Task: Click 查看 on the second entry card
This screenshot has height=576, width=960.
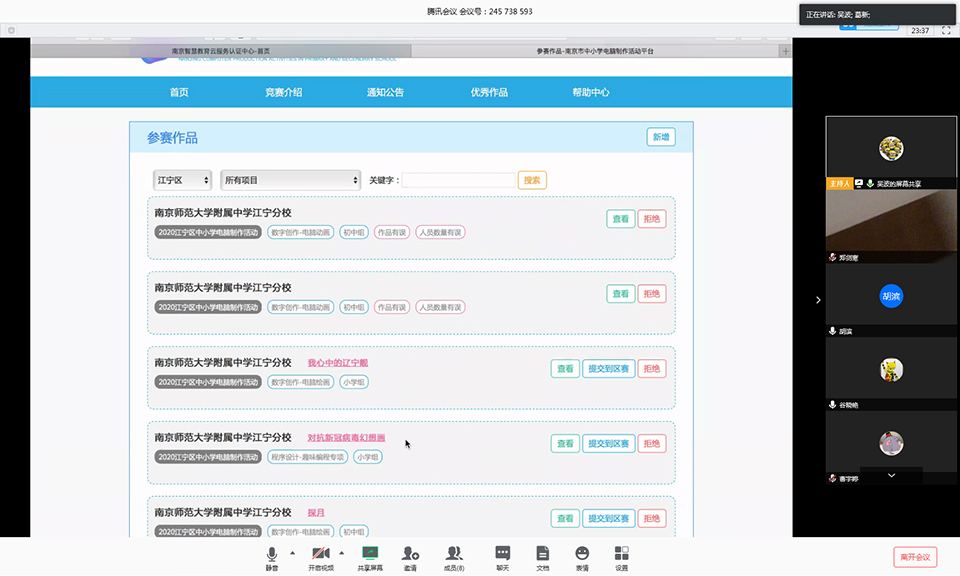Action: coord(621,294)
